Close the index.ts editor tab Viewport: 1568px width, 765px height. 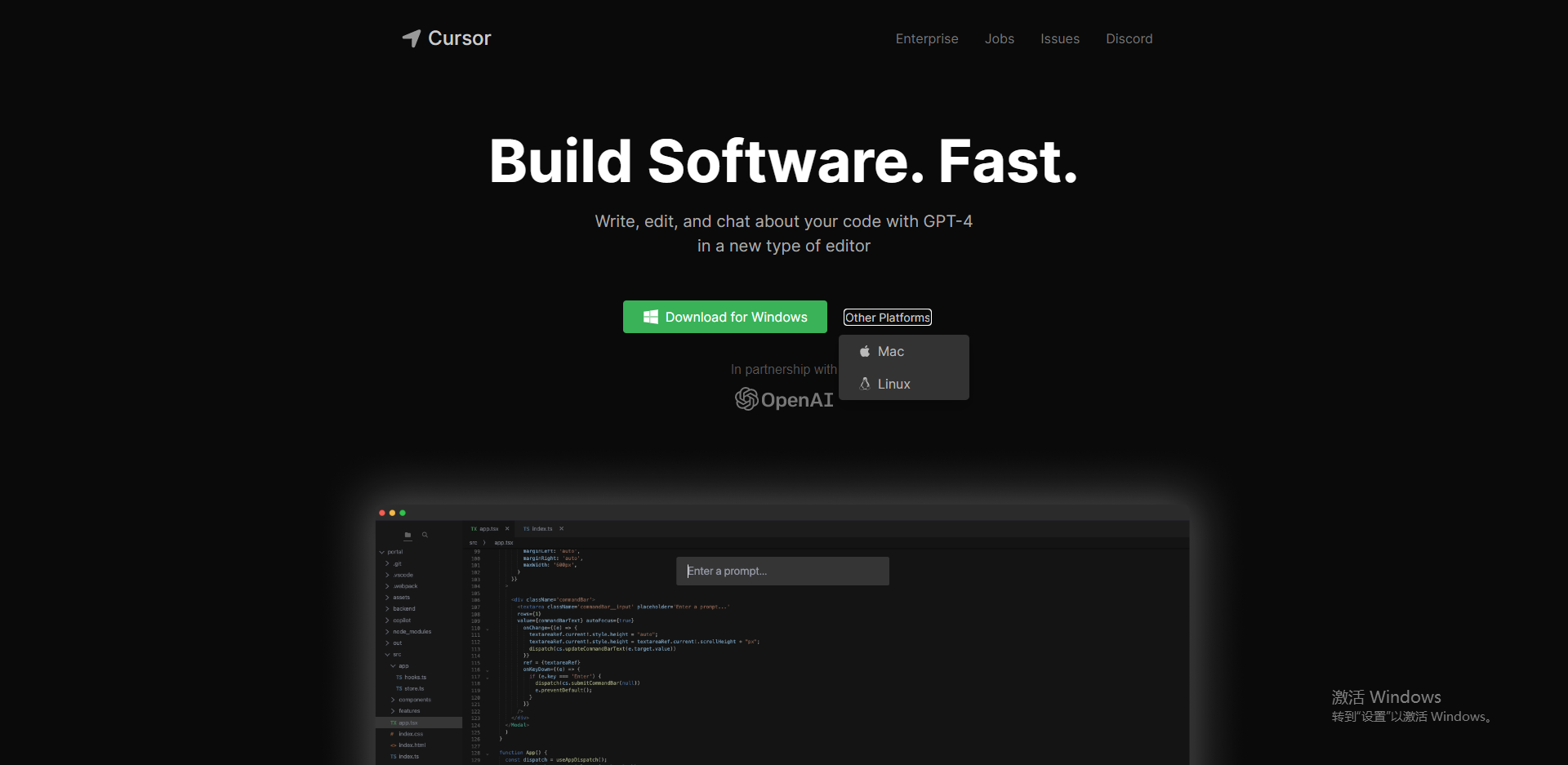point(562,528)
